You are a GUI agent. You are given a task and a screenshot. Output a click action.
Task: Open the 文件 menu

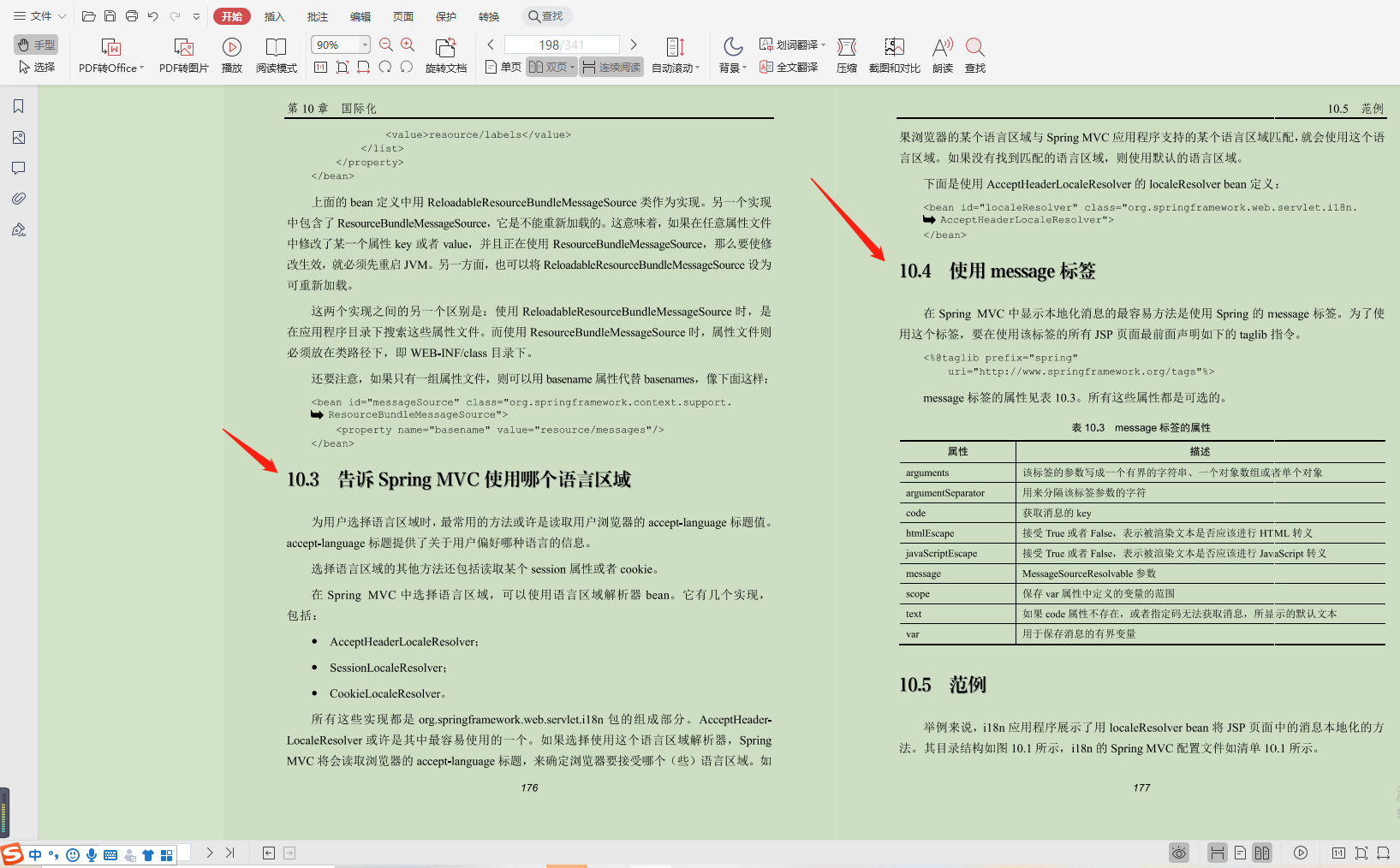tap(39, 16)
